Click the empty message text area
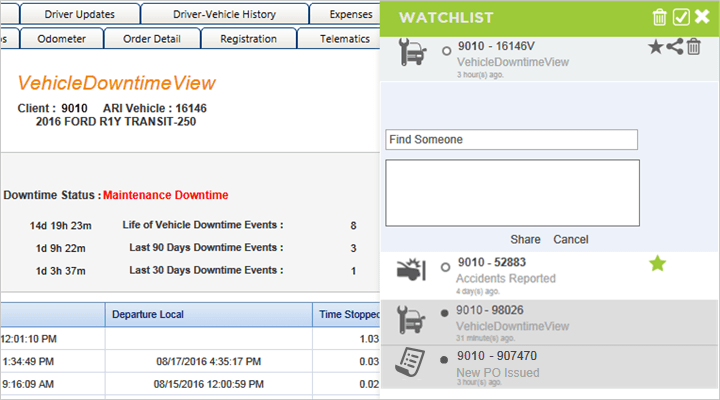The image size is (720, 400). tap(512, 193)
